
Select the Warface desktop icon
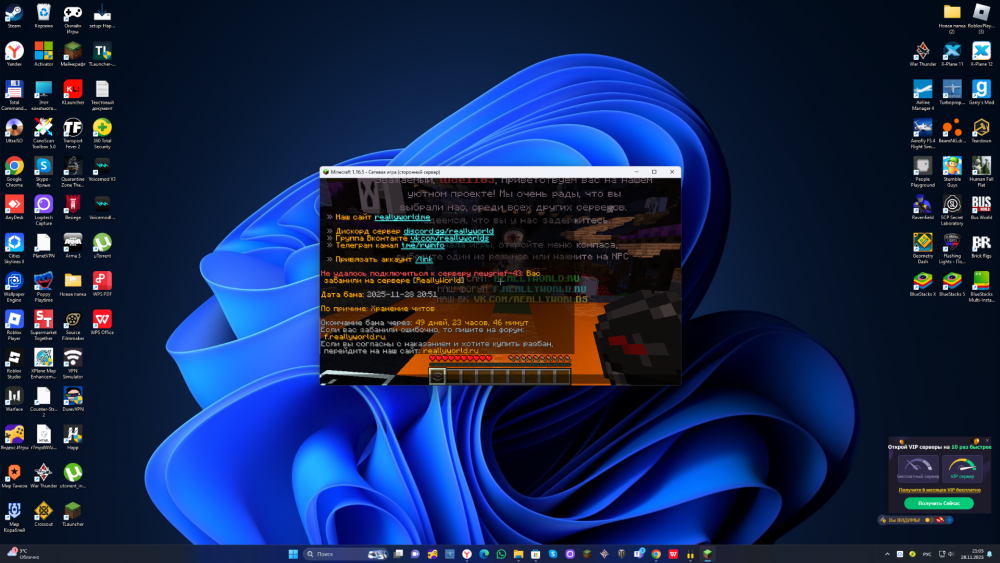[14, 398]
